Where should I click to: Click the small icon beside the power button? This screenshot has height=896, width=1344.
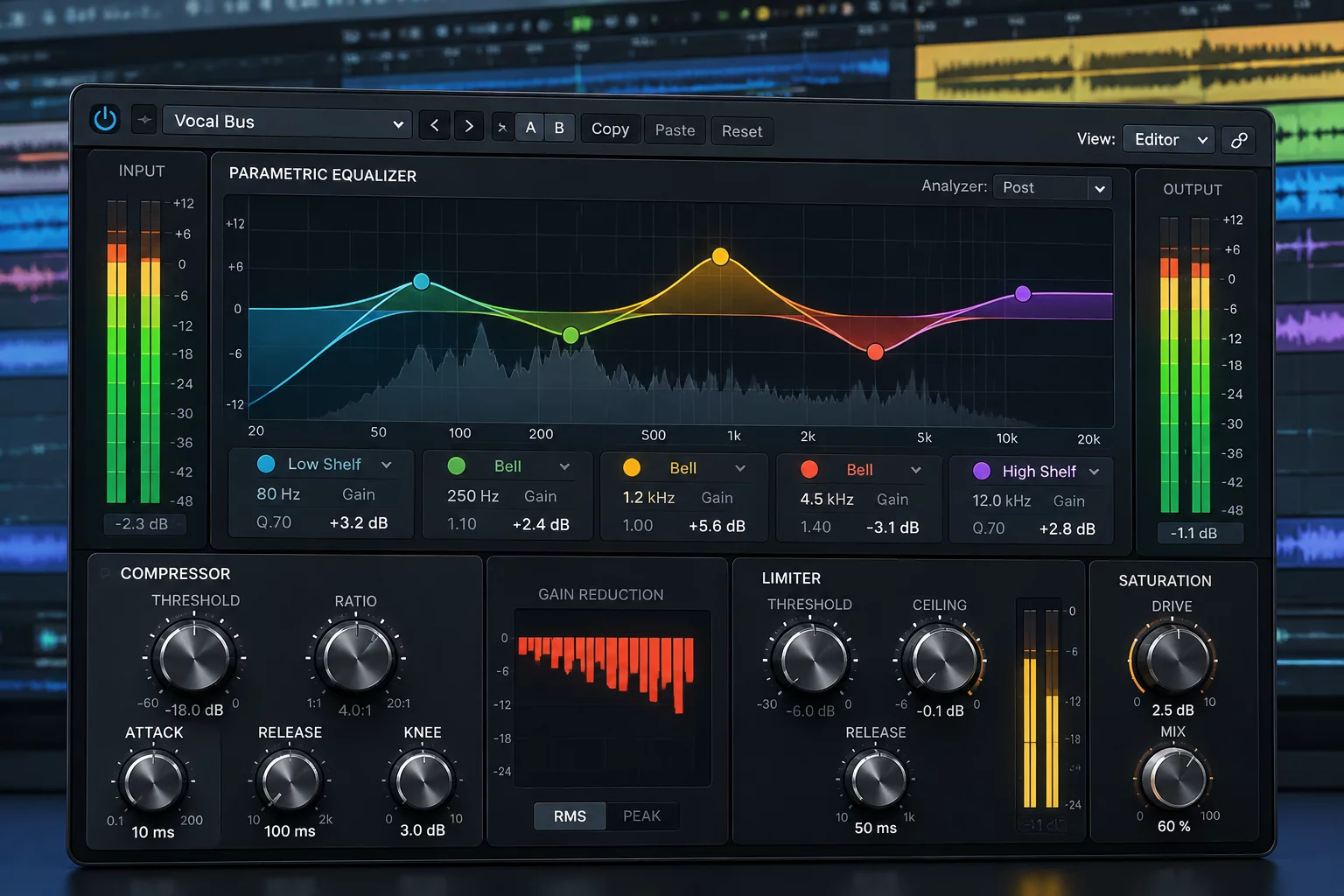(x=143, y=120)
